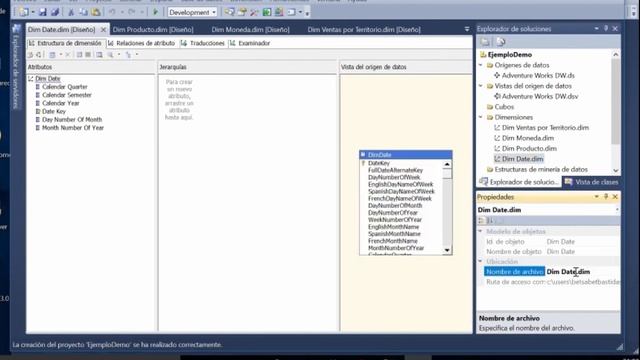Viewport: 640px width, 360px height.
Task: Click the properties icon in Solution Explorer toolbar
Action: [x=485, y=42]
